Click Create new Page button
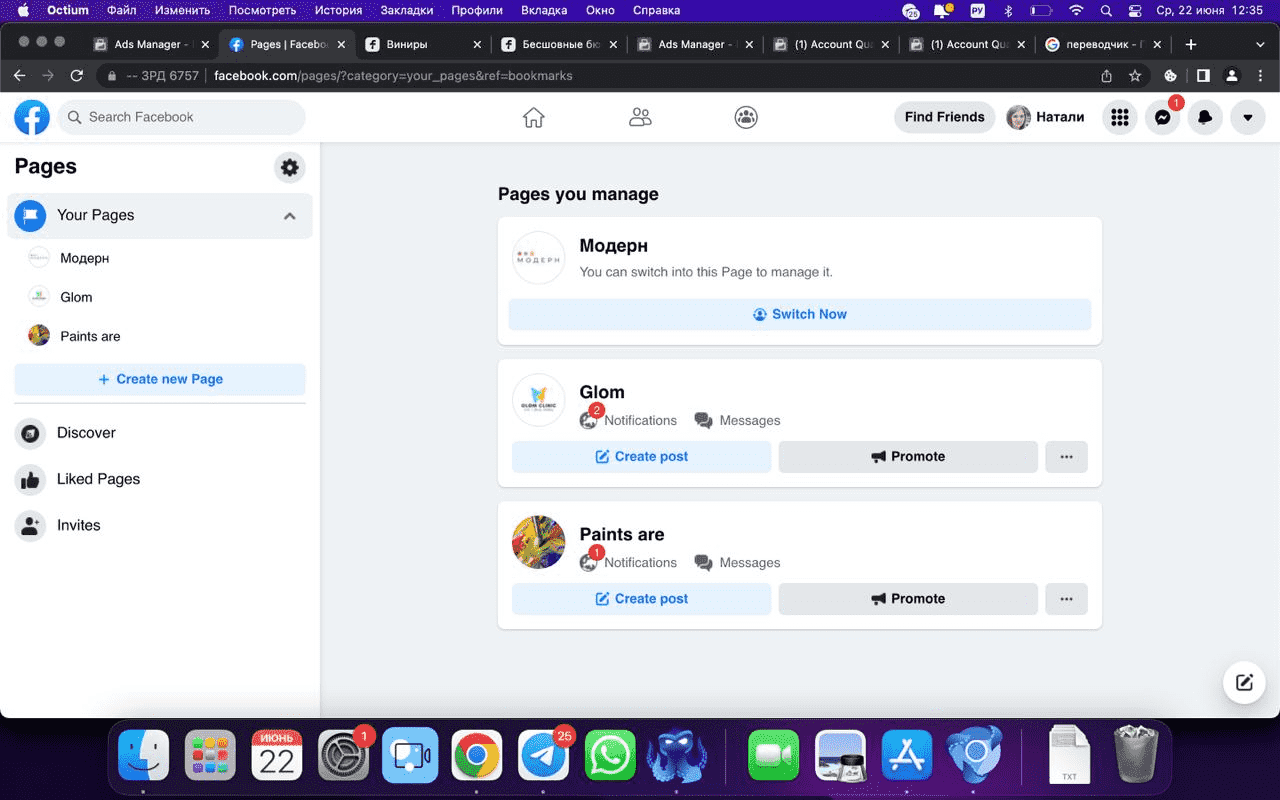1280x800 pixels. tap(160, 379)
